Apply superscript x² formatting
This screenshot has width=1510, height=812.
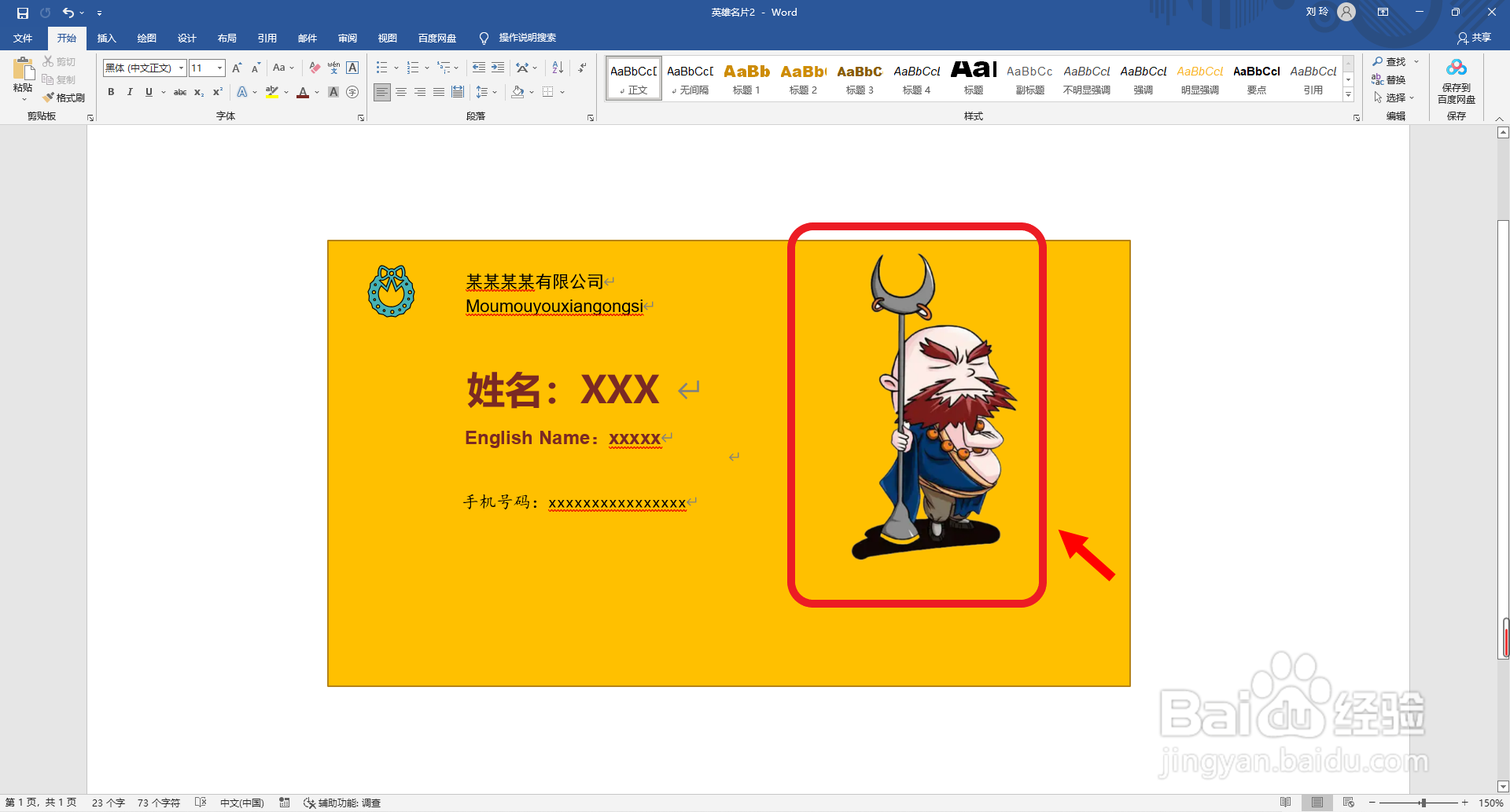pyautogui.click(x=218, y=92)
